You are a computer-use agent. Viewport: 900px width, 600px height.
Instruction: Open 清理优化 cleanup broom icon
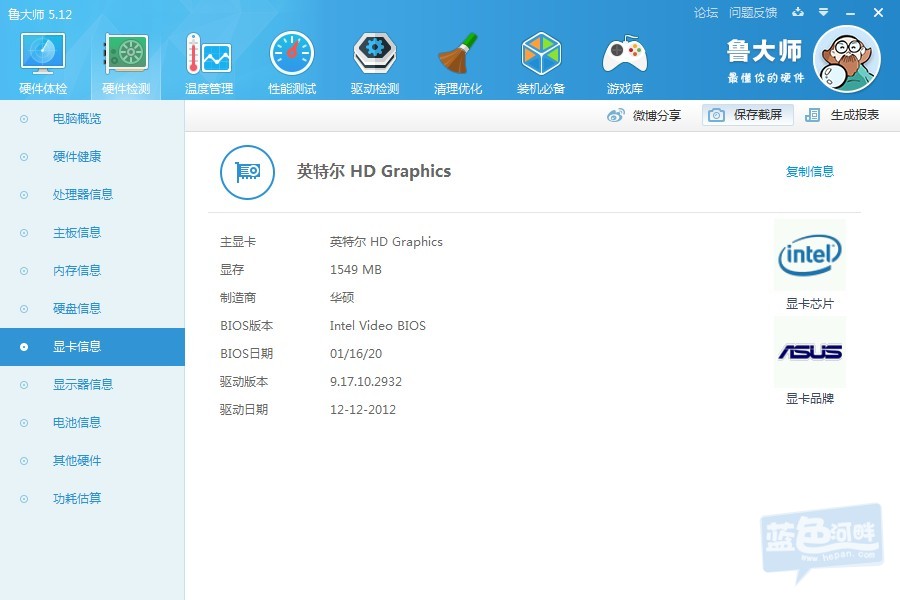coord(457,53)
